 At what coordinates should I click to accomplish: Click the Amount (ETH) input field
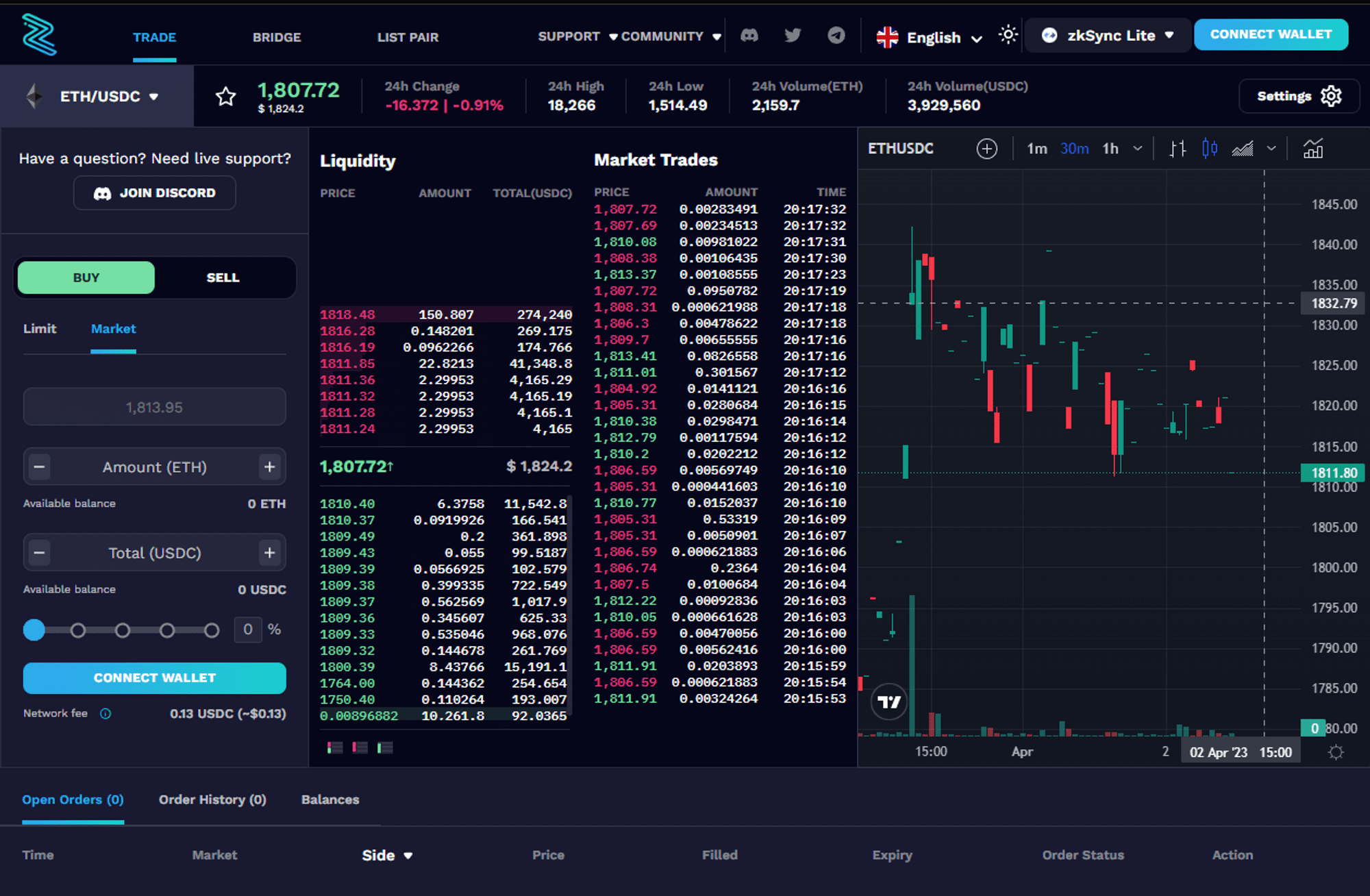click(x=155, y=467)
